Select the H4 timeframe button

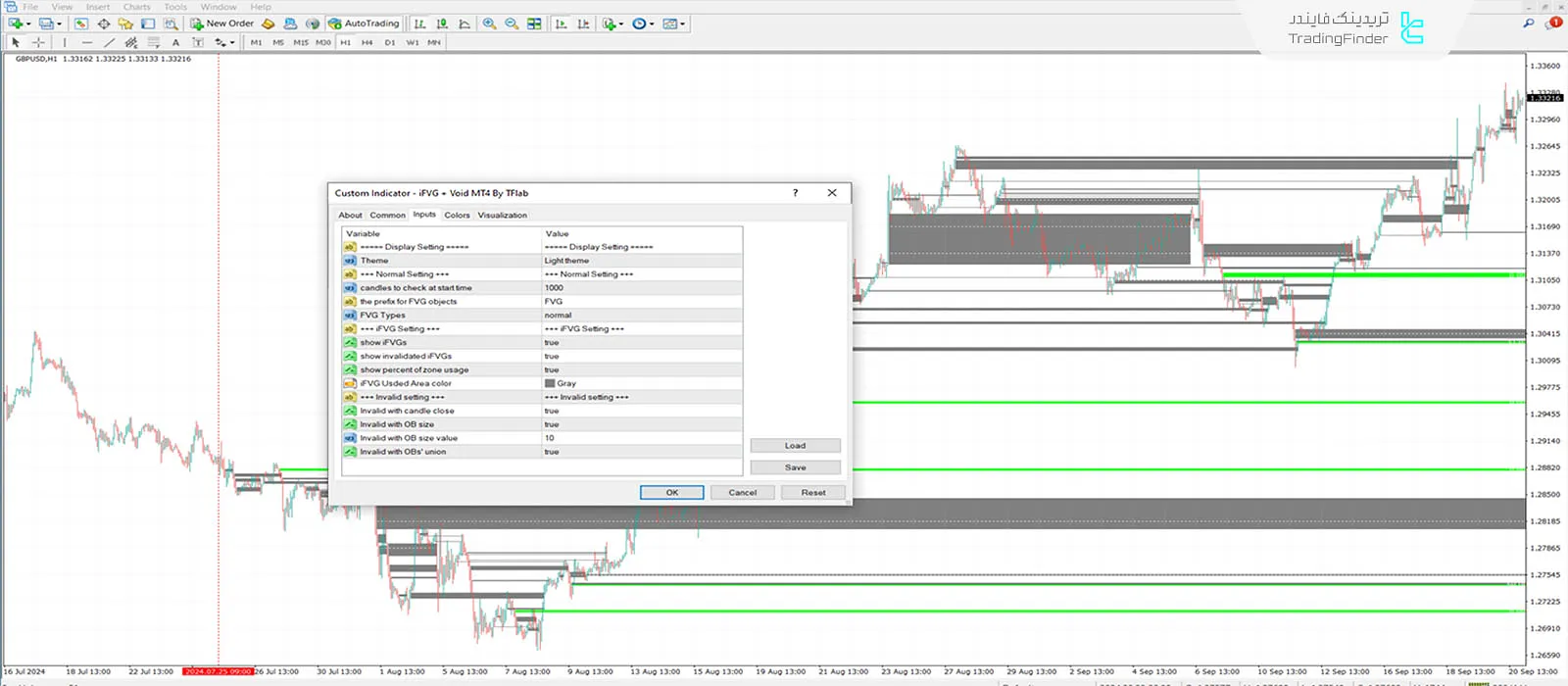(x=367, y=42)
